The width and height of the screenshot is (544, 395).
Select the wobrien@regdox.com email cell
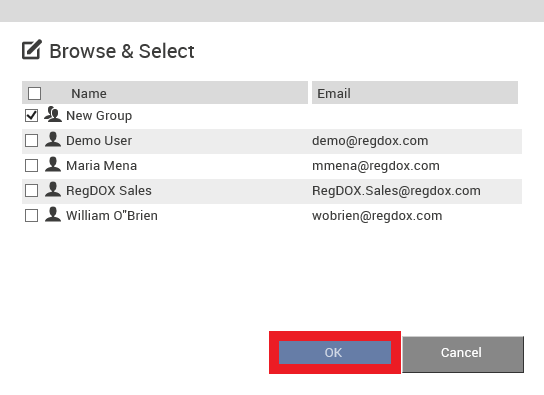tap(377, 216)
